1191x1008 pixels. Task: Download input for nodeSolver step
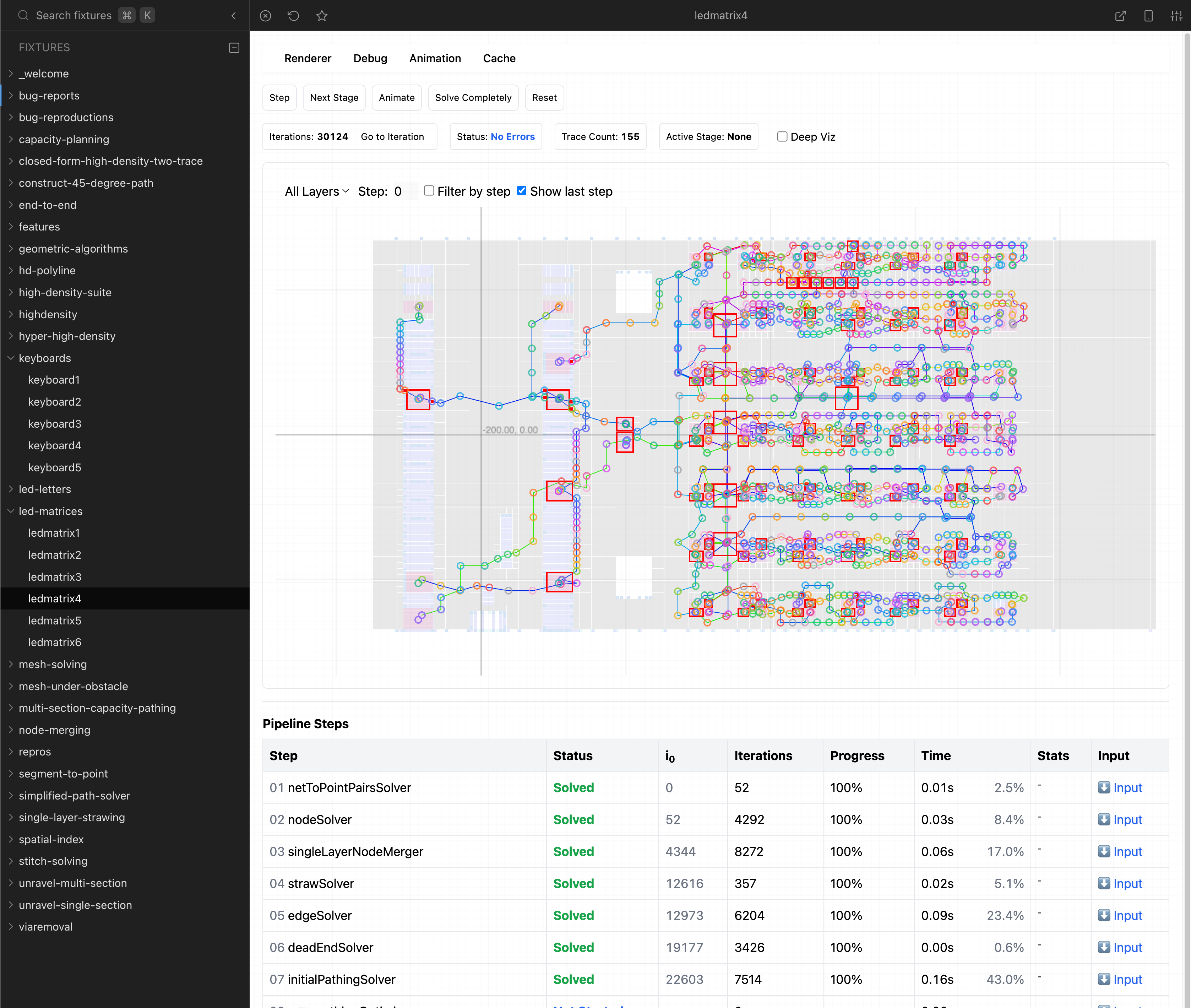tap(1120, 819)
